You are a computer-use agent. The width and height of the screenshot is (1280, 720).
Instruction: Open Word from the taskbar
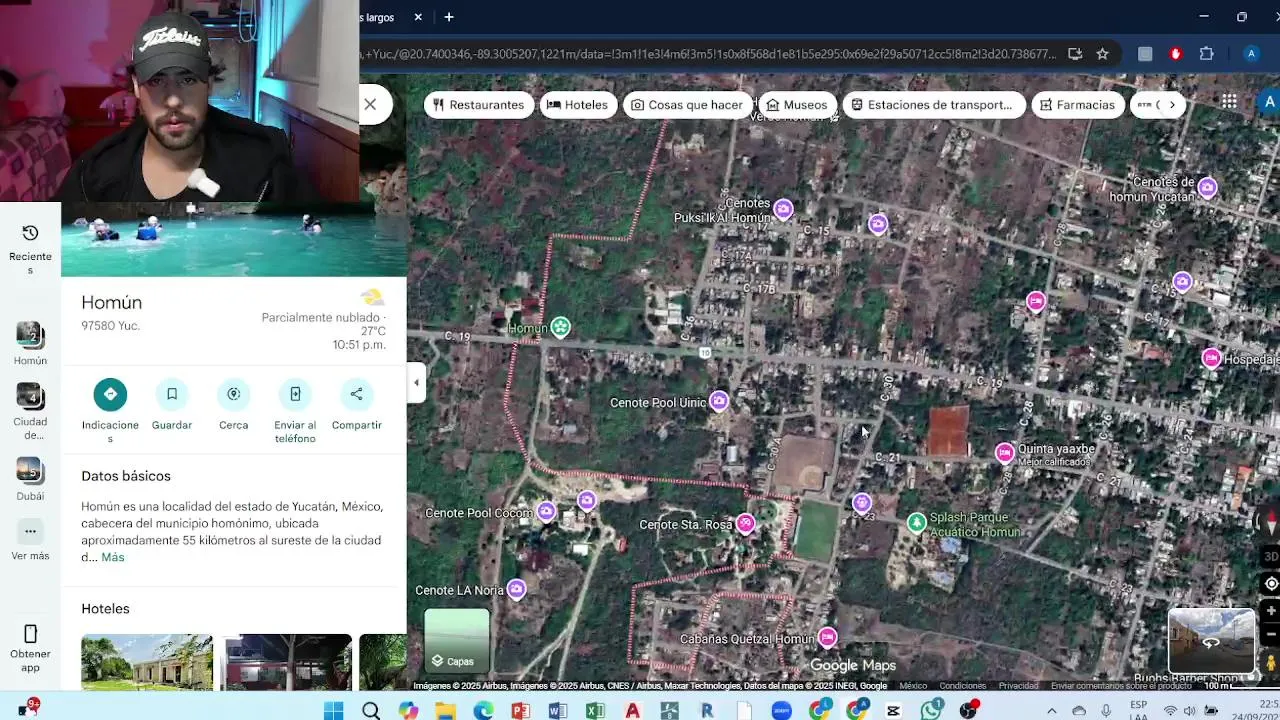pyautogui.click(x=558, y=711)
